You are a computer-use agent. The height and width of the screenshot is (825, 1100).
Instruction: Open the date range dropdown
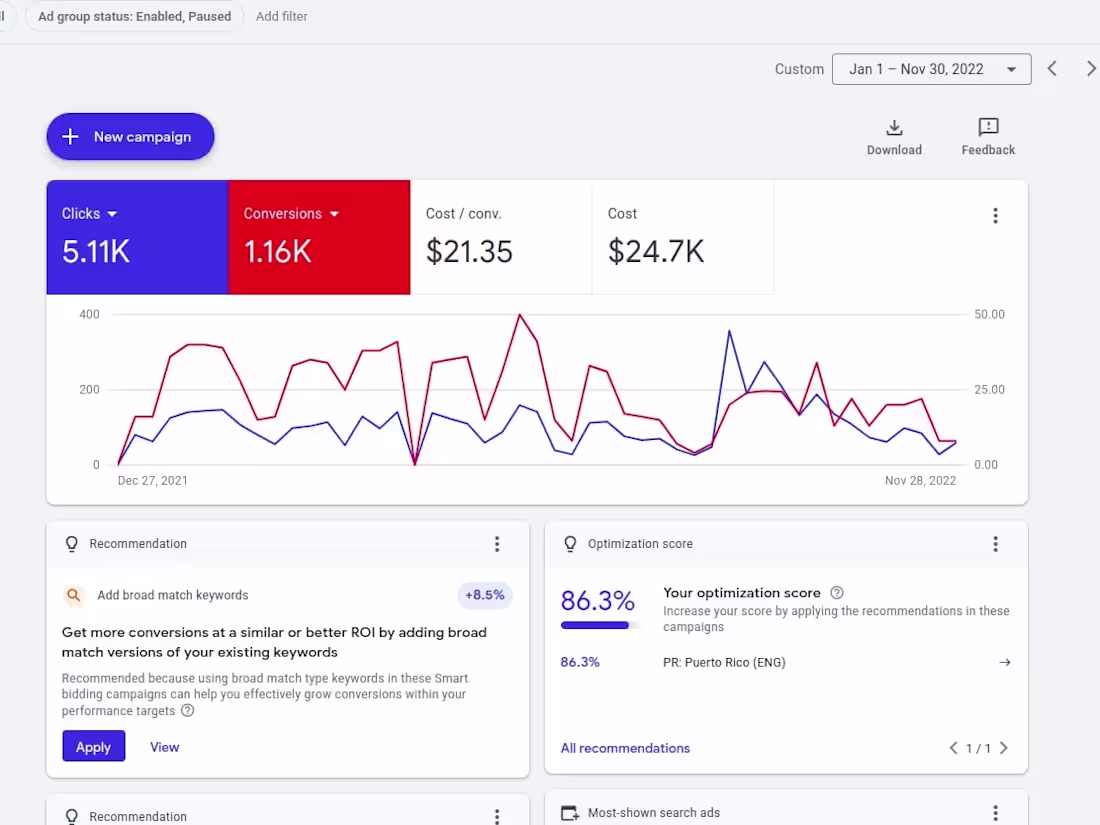pos(1013,69)
